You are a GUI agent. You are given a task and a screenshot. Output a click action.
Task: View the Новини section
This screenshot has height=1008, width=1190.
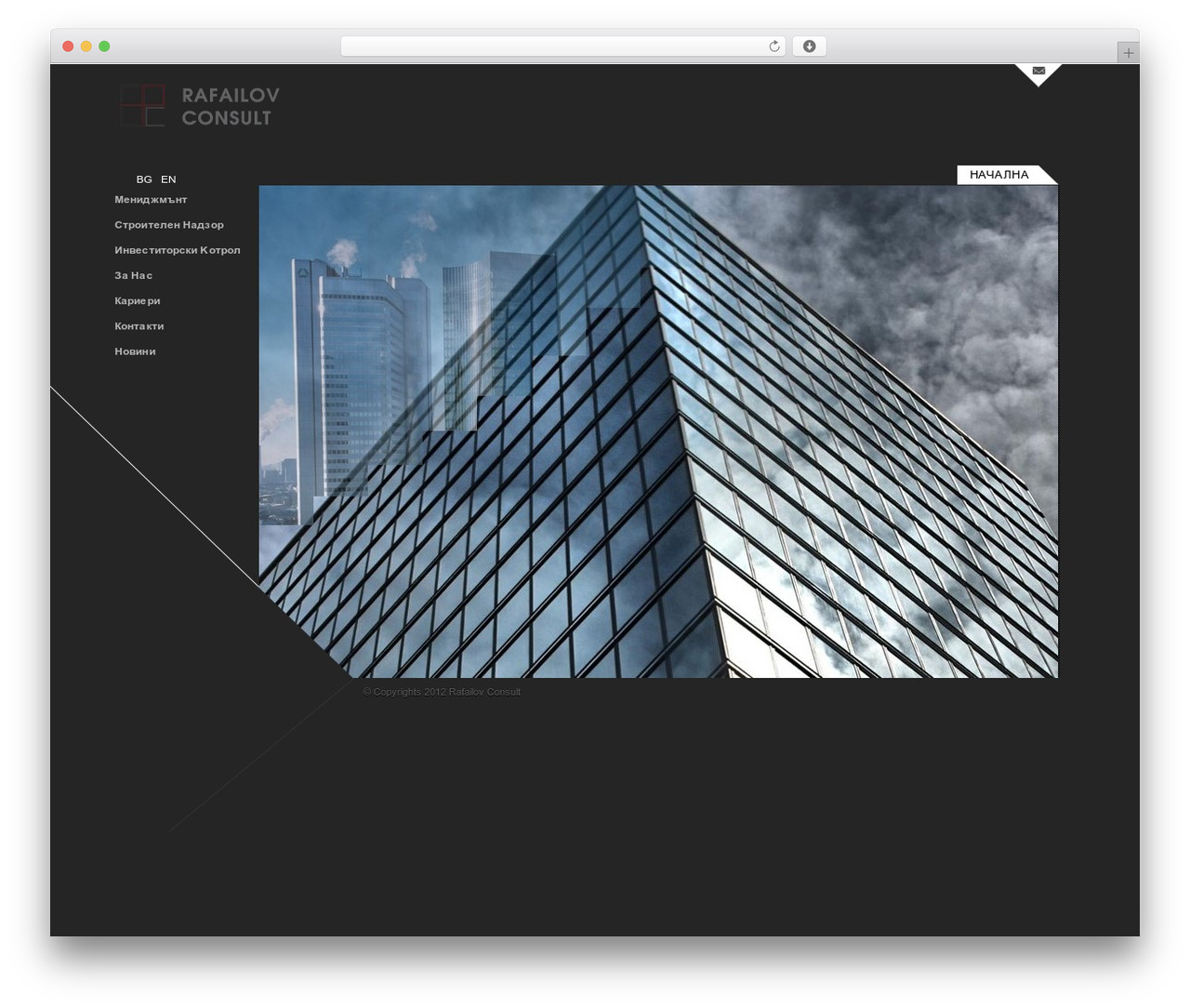click(135, 351)
